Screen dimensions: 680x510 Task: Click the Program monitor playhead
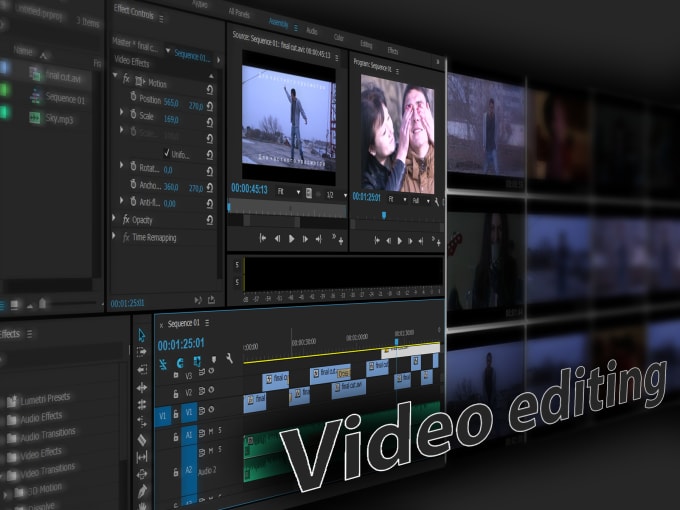tap(384, 215)
